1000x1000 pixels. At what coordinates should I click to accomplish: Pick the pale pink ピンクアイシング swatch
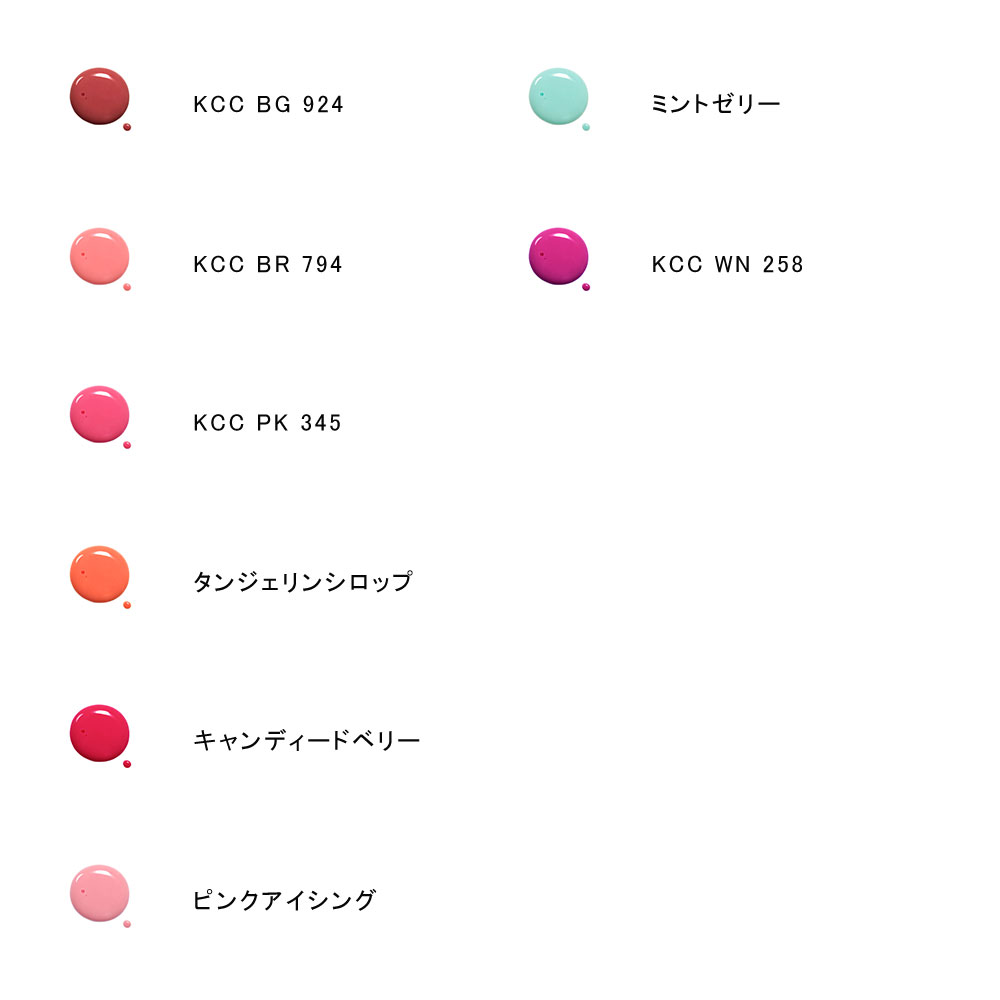(100, 893)
